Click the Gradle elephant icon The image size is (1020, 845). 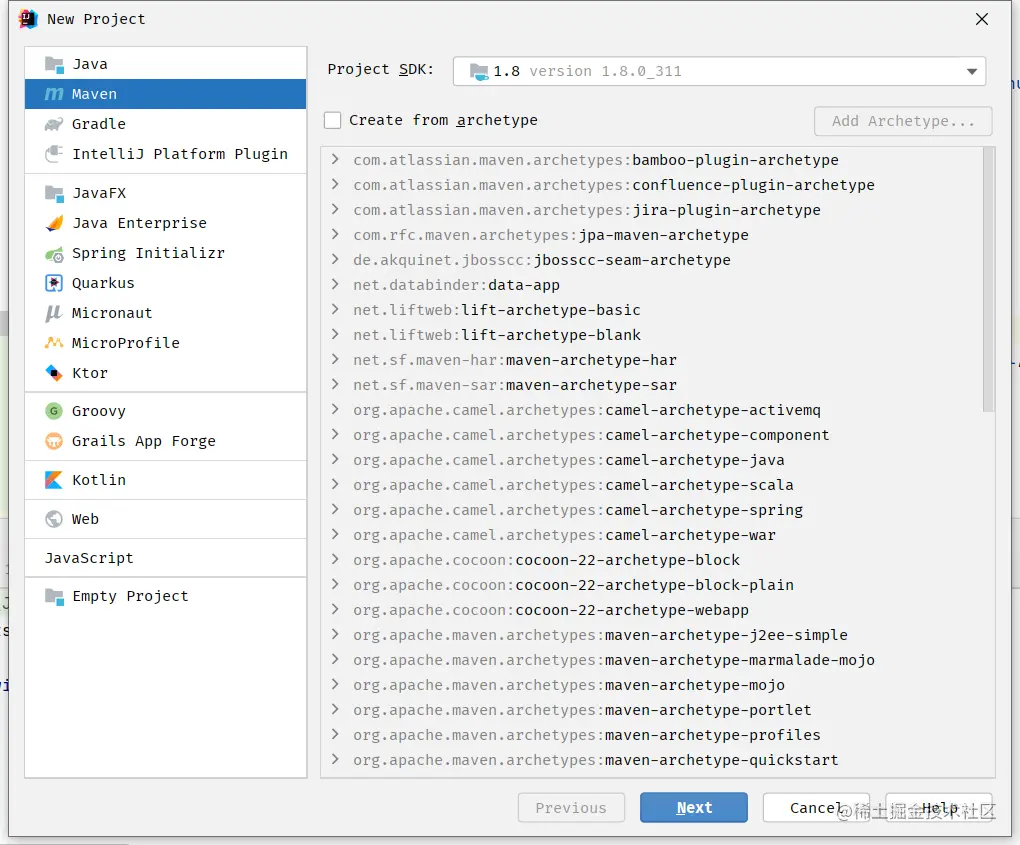[x=54, y=124]
